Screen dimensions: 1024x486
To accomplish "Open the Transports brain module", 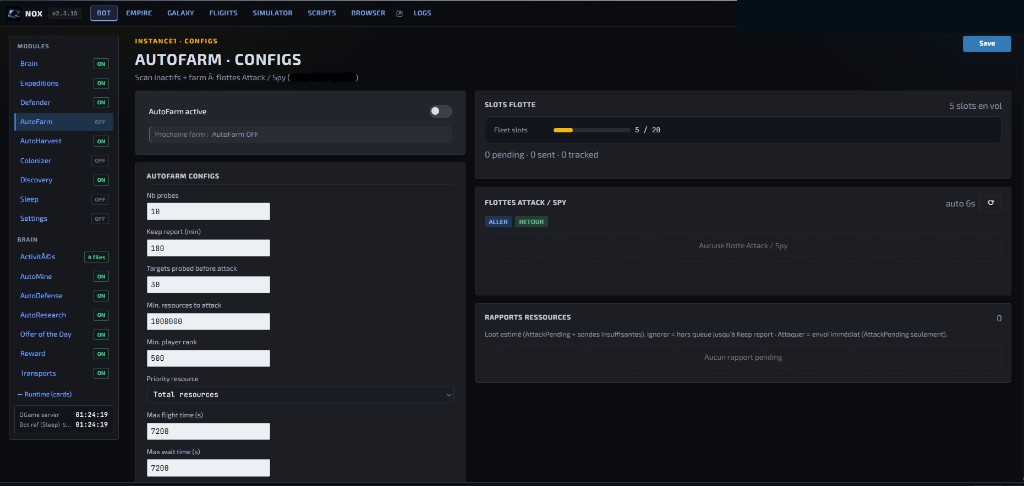I will (63, 374).
